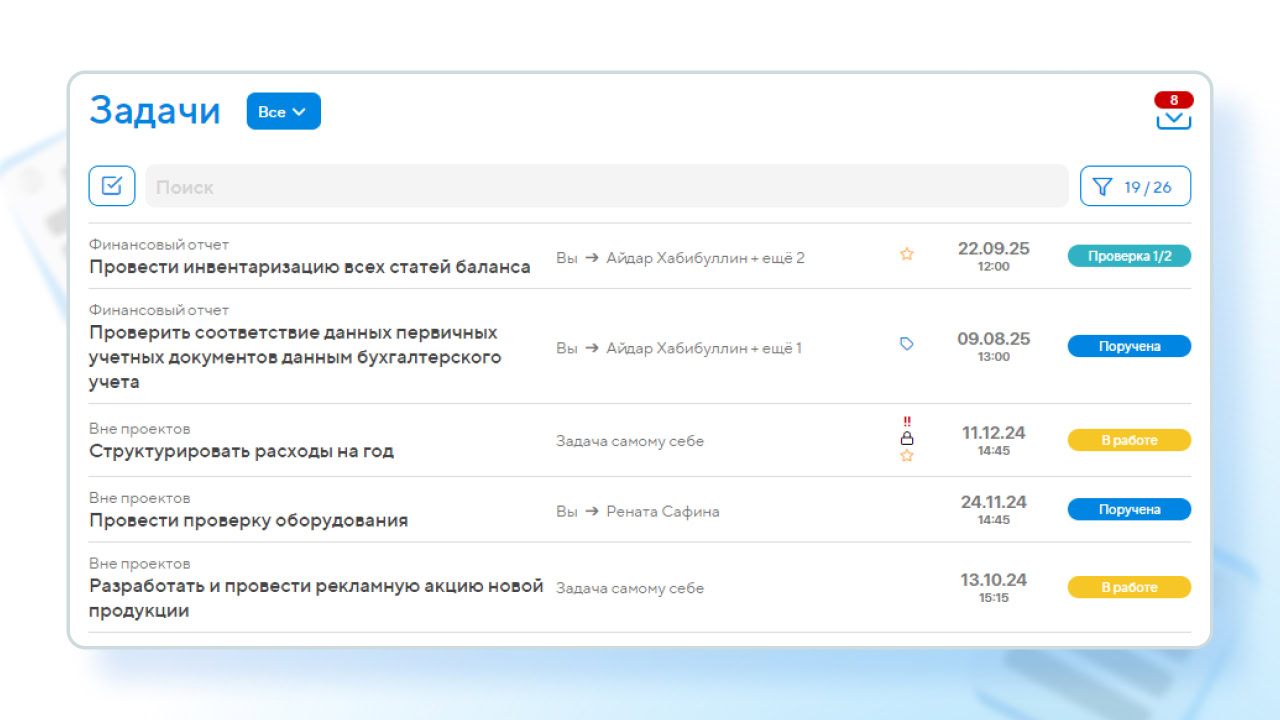This screenshot has width=1280, height=720.
Task: Click the Проверка 1/2 status chip
Action: (1129, 256)
